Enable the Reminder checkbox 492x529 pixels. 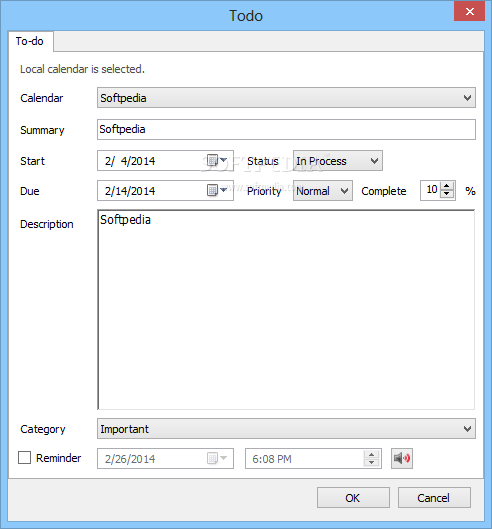point(24,458)
